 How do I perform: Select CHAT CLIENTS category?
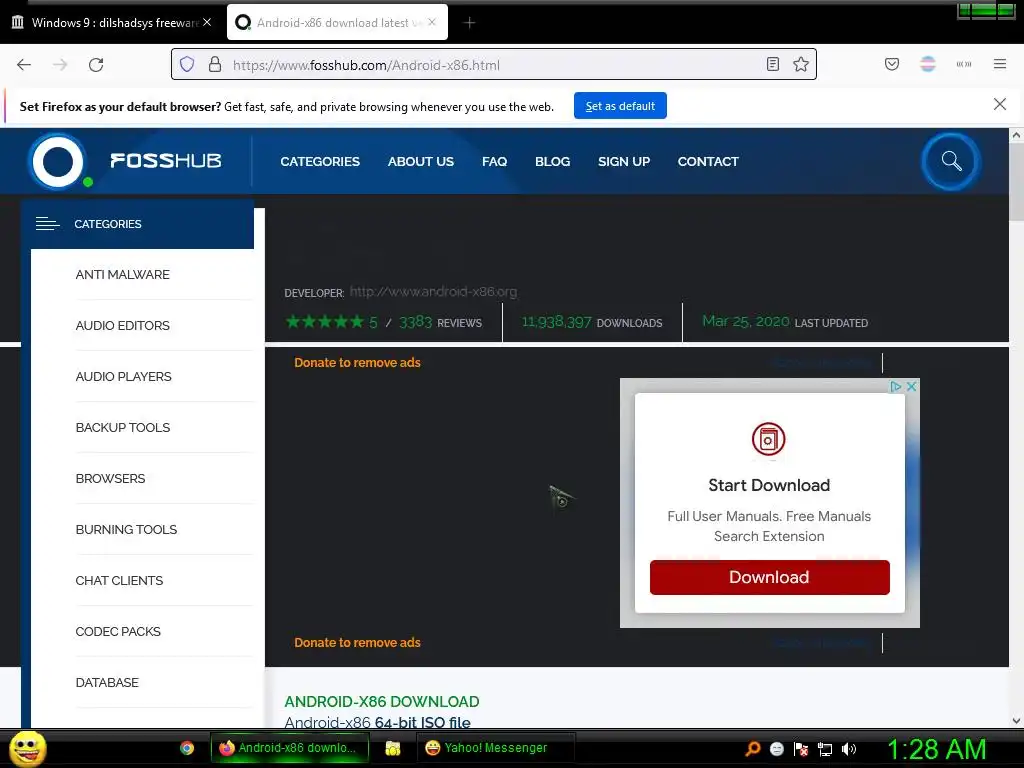click(x=119, y=581)
